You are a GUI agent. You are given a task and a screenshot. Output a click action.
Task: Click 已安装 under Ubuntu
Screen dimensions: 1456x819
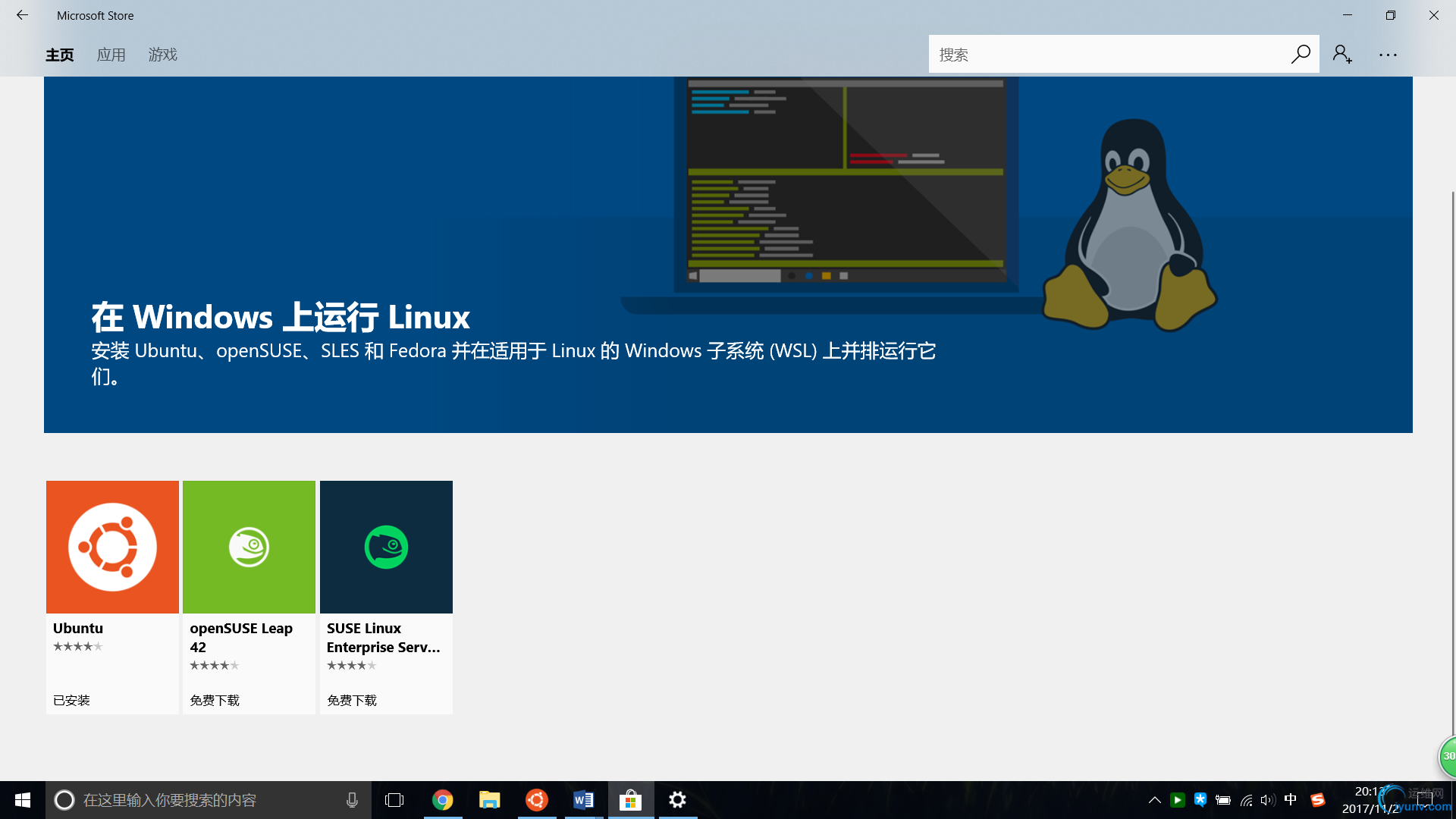(71, 700)
